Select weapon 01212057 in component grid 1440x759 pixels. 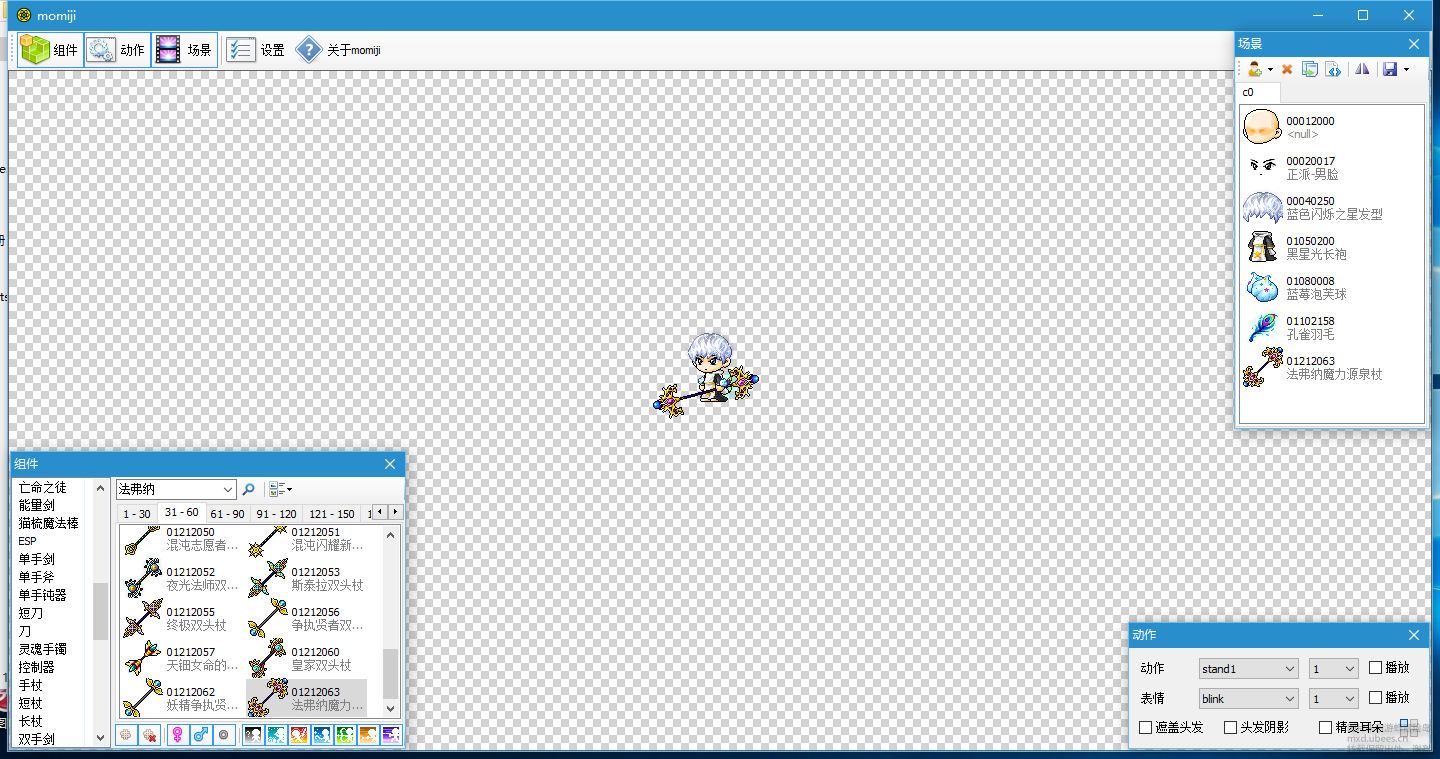coord(182,658)
